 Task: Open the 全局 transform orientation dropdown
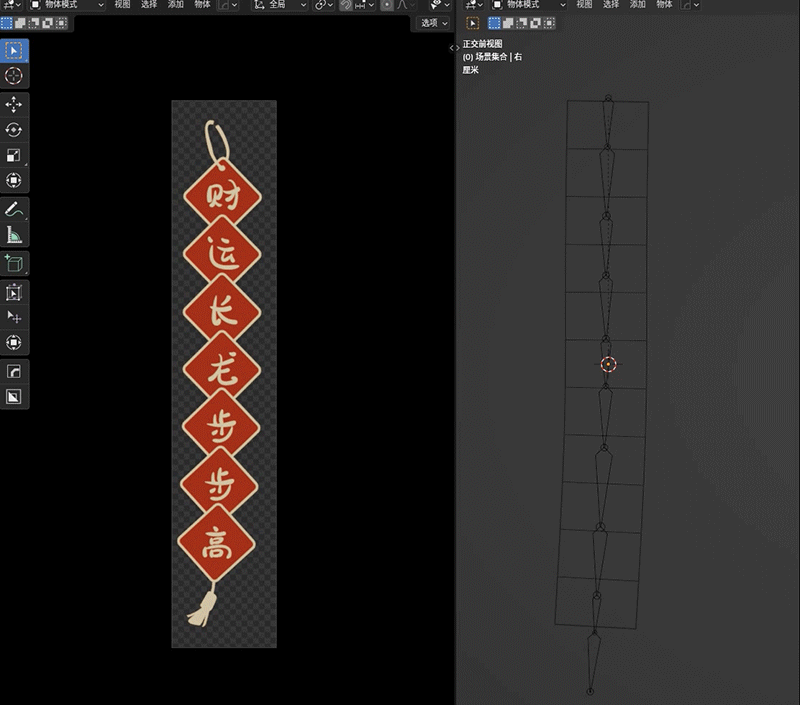281,5
